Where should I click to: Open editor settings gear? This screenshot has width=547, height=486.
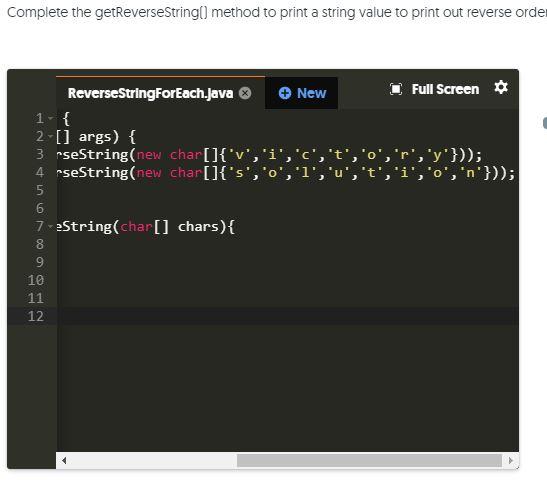click(501, 87)
